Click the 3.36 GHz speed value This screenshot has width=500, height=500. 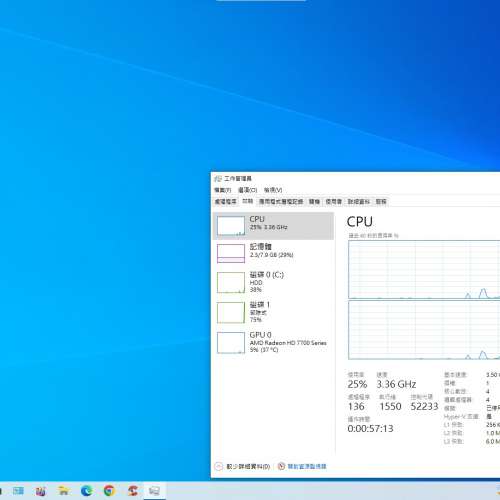[x=396, y=384]
